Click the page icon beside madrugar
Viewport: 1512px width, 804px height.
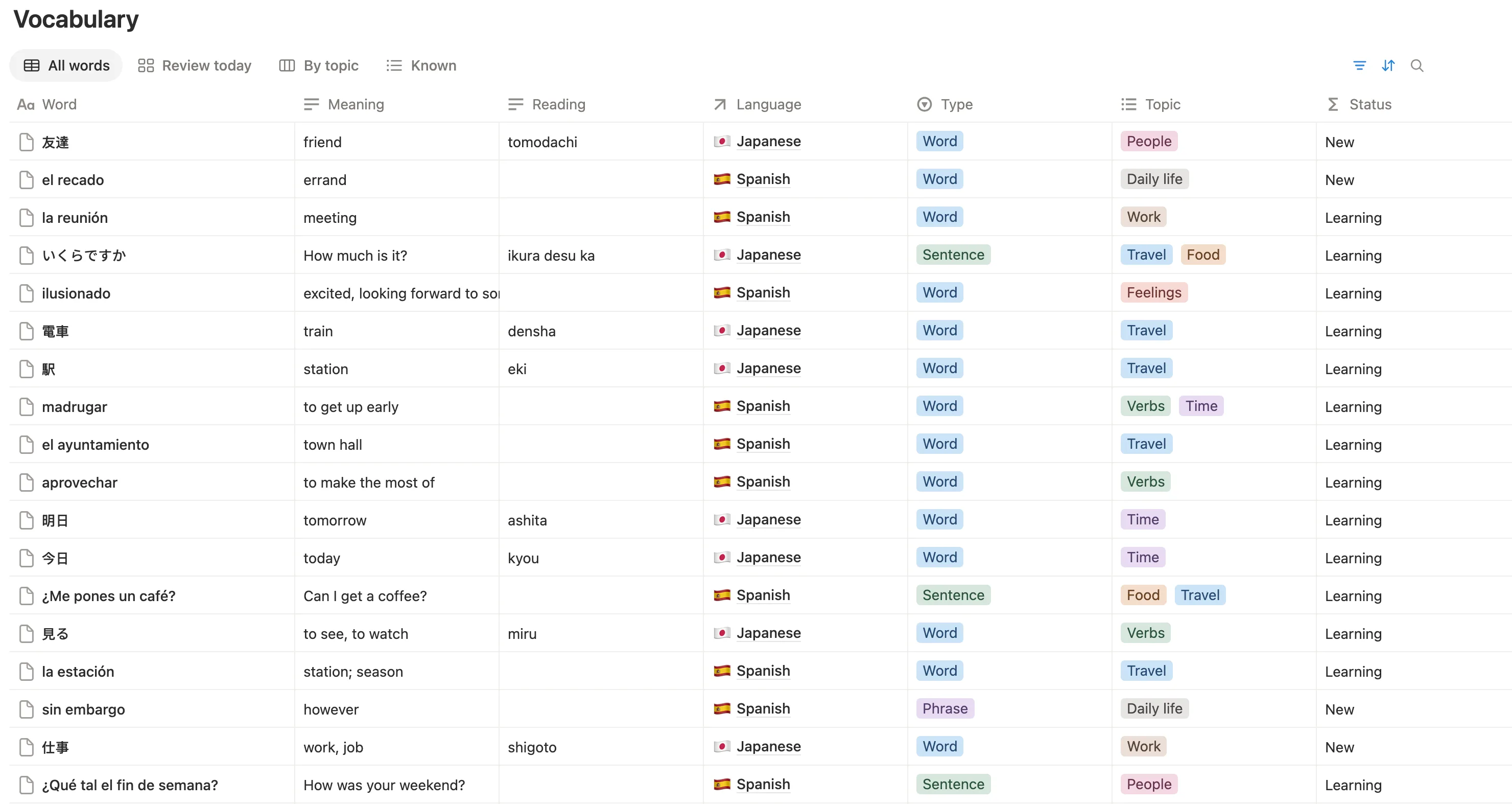point(27,406)
